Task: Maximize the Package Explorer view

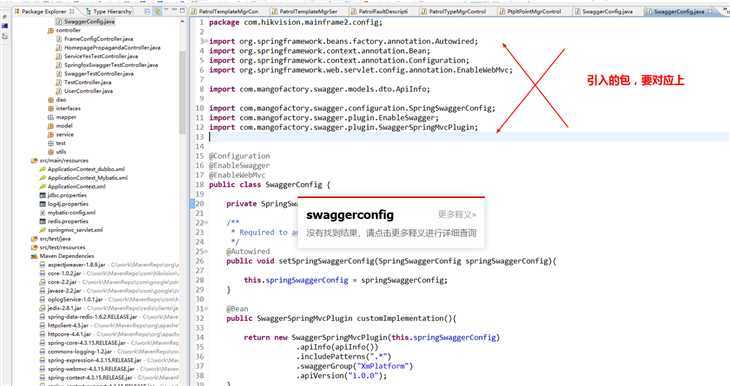Action: click(x=182, y=11)
